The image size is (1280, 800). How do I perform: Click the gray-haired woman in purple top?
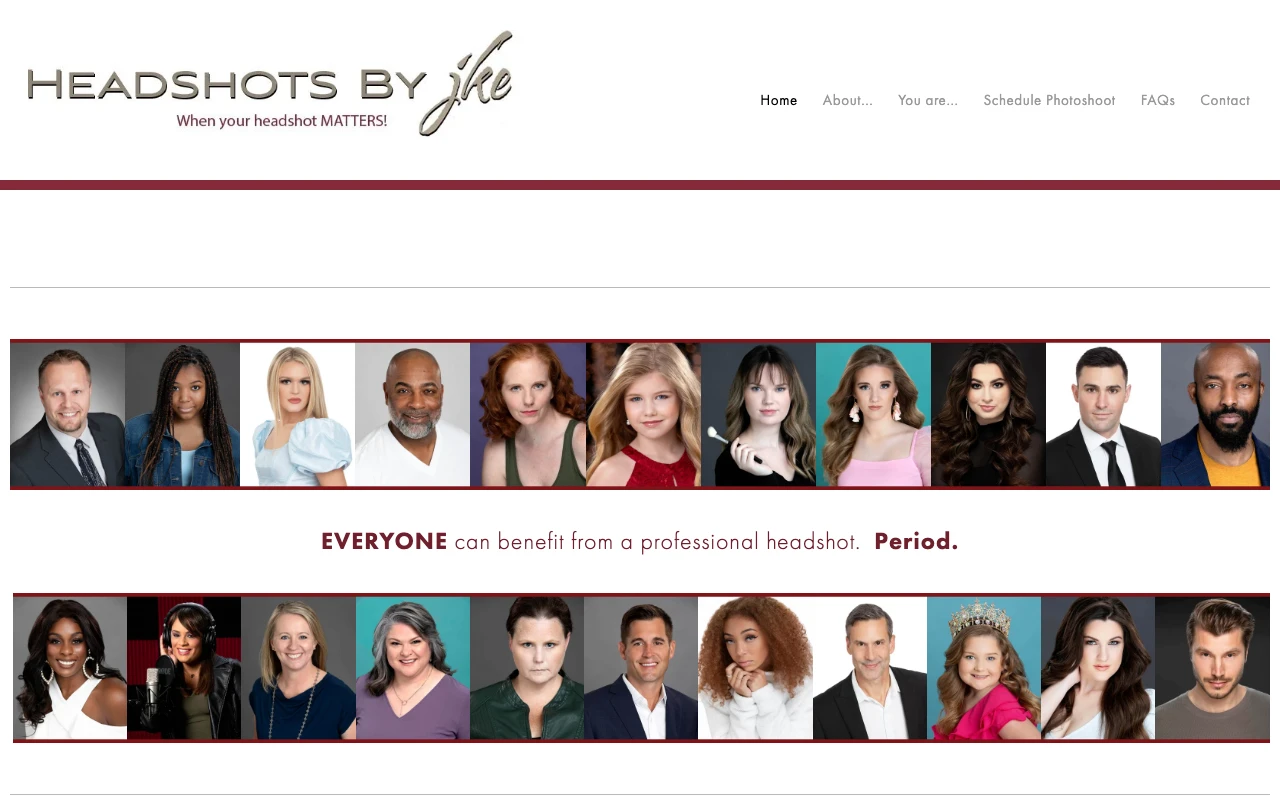click(x=413, y=668)
